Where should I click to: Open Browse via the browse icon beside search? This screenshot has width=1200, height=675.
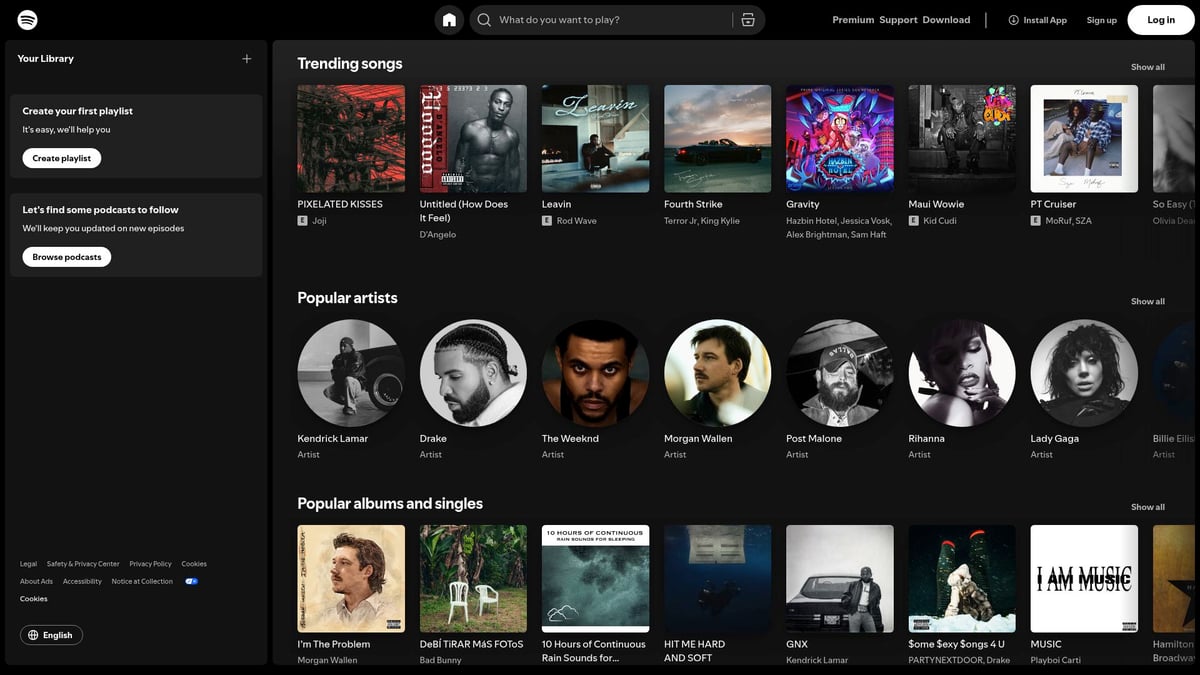coord(749,19)
